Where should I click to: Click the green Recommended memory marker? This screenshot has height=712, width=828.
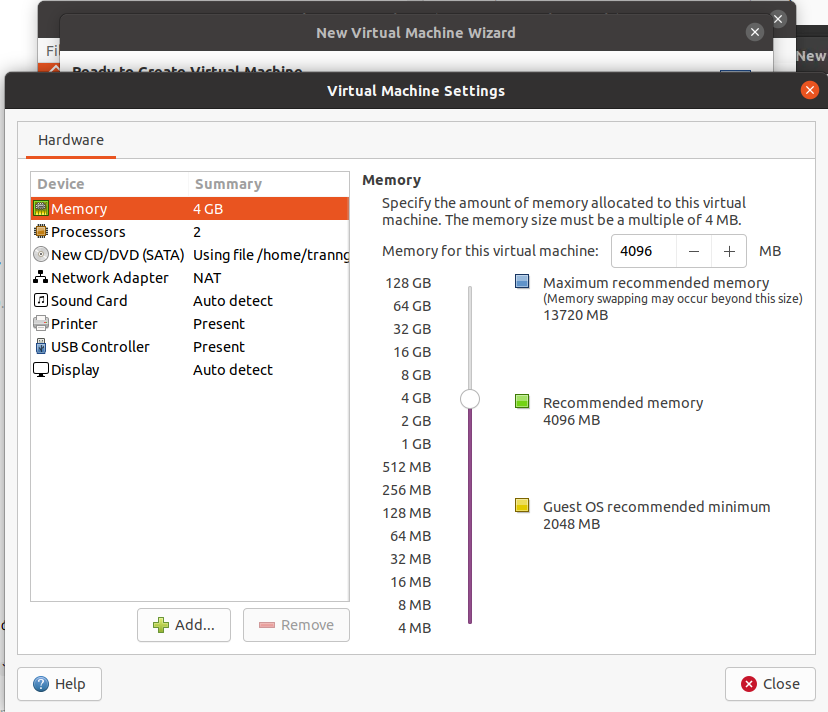pyautogui.click(x=522, y=401)
